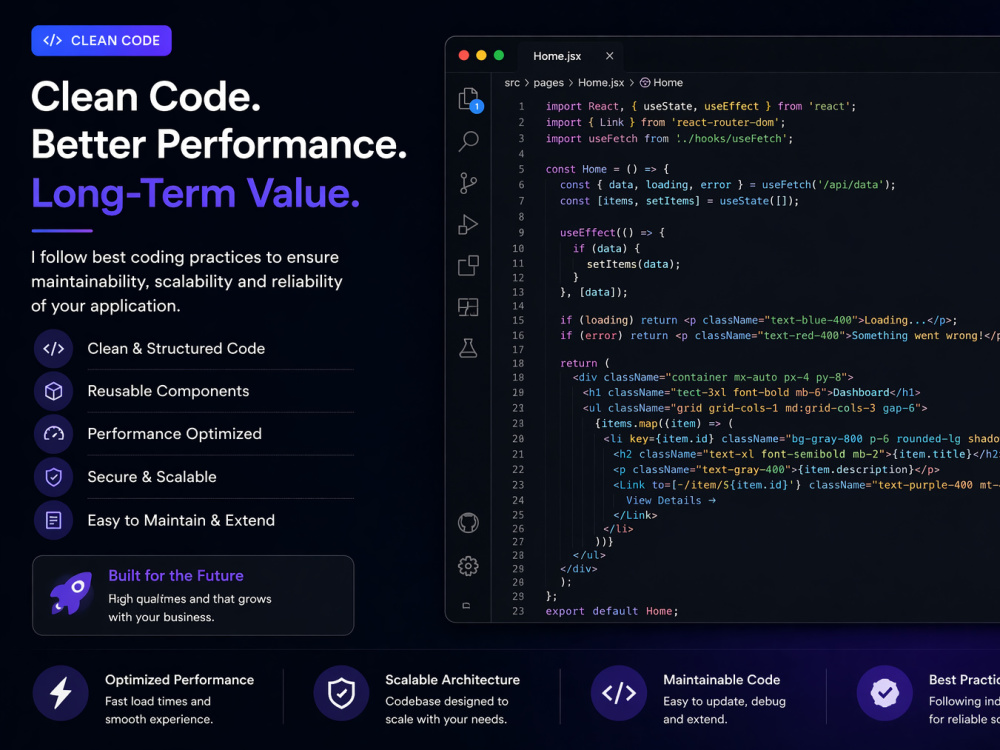Click the Home.jsx breadcrumb segment
Viewport: 1000px width, 750px height.
(601, 83)
